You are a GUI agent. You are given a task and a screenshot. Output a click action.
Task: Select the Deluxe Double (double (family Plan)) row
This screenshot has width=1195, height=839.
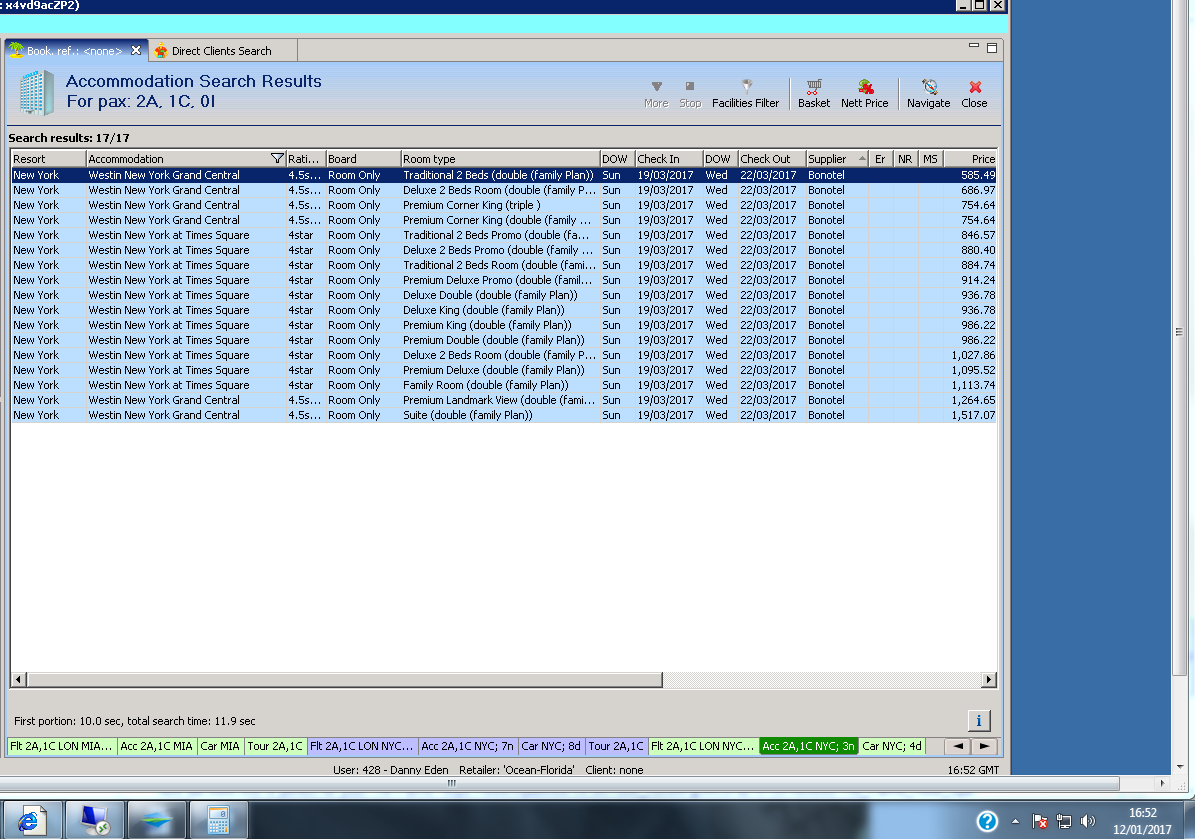504,295
